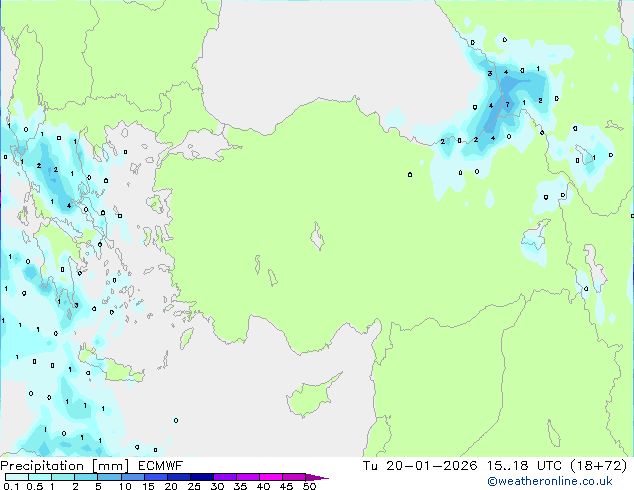The image size is (634, 490).
Task: Select the 5–10 mm legend color swatch
Action: click(x=109, y=477)
